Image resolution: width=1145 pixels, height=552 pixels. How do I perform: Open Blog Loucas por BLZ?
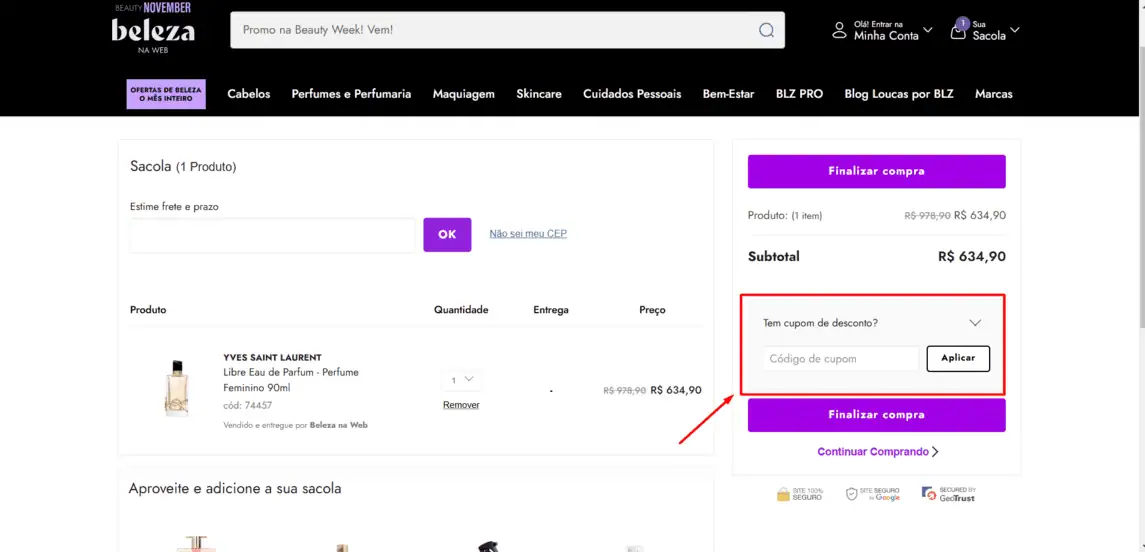[899, 94]
